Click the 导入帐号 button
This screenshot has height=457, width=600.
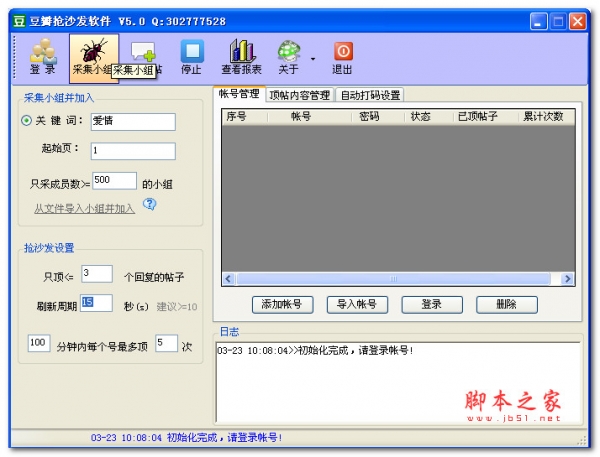click(357, 305)
